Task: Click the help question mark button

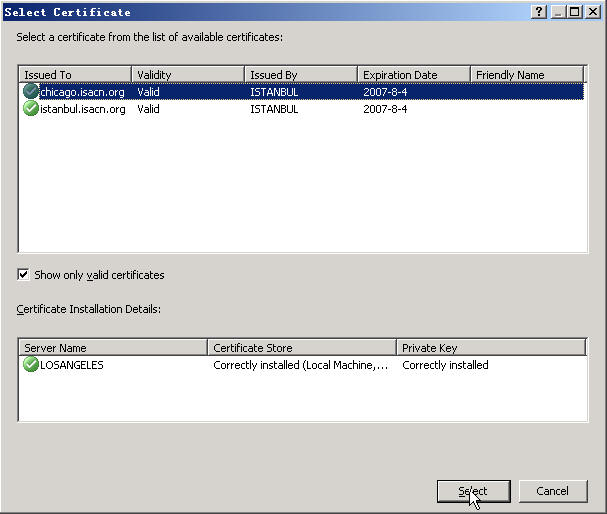Action: [539, 11]
